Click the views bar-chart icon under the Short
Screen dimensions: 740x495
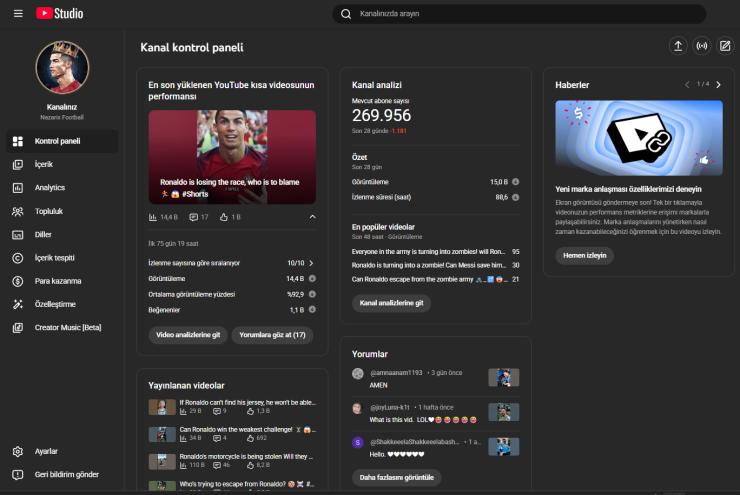pos(153,217)
